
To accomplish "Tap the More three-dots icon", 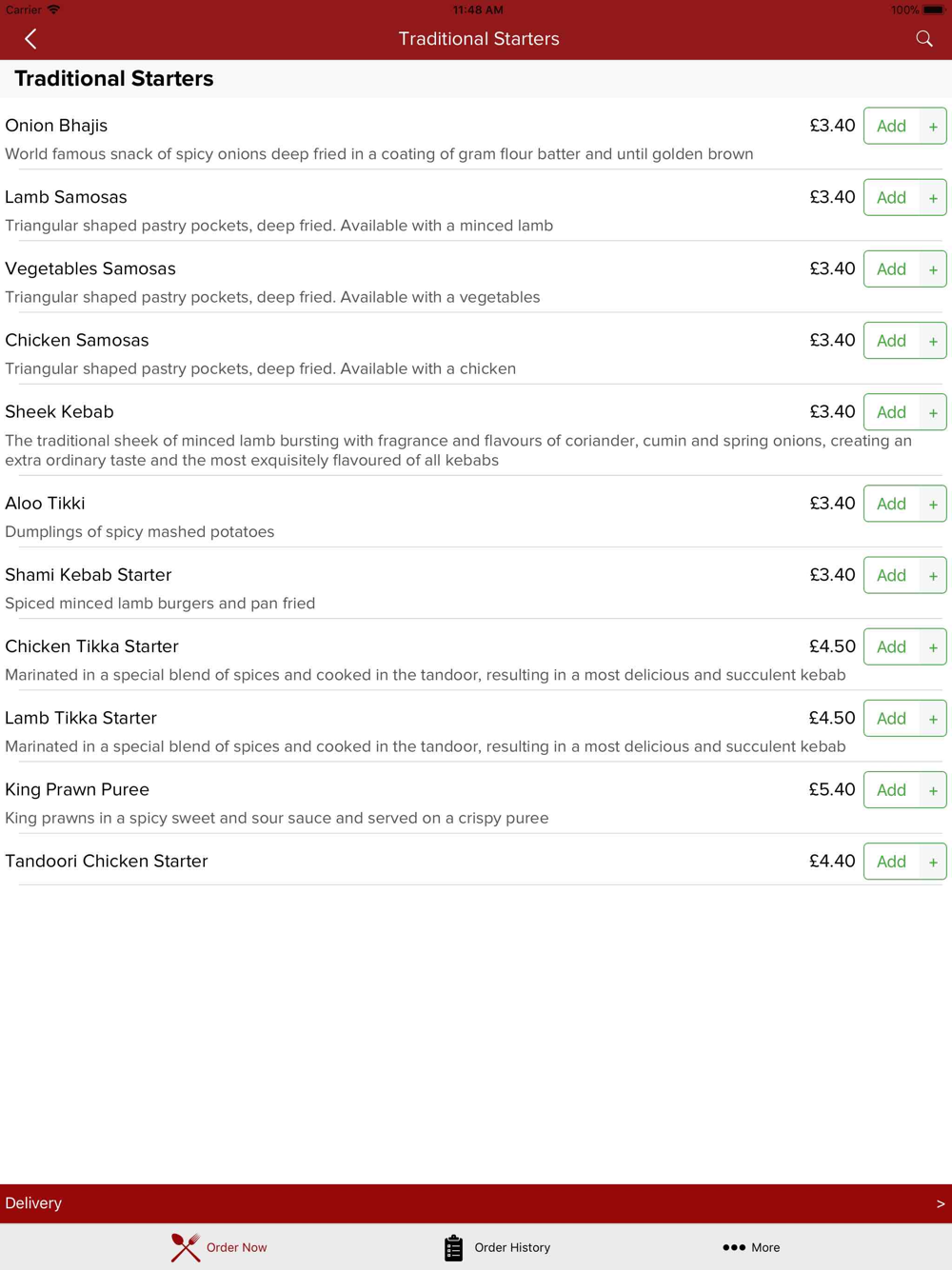I will click(734, 1247).
